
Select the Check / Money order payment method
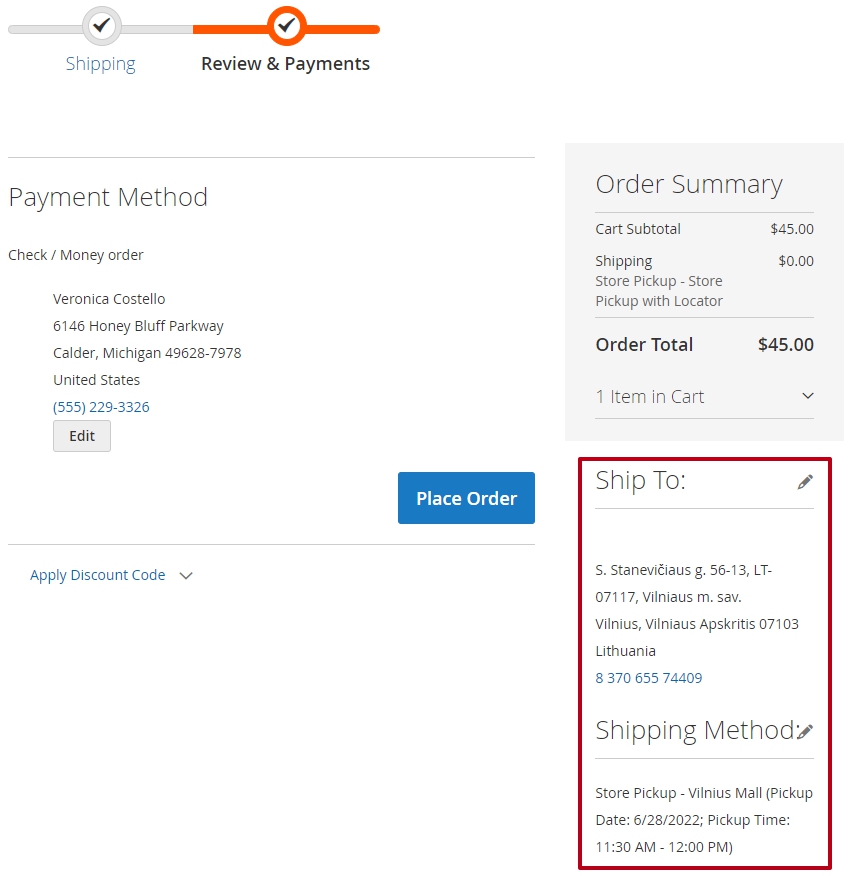pos(75,255)
